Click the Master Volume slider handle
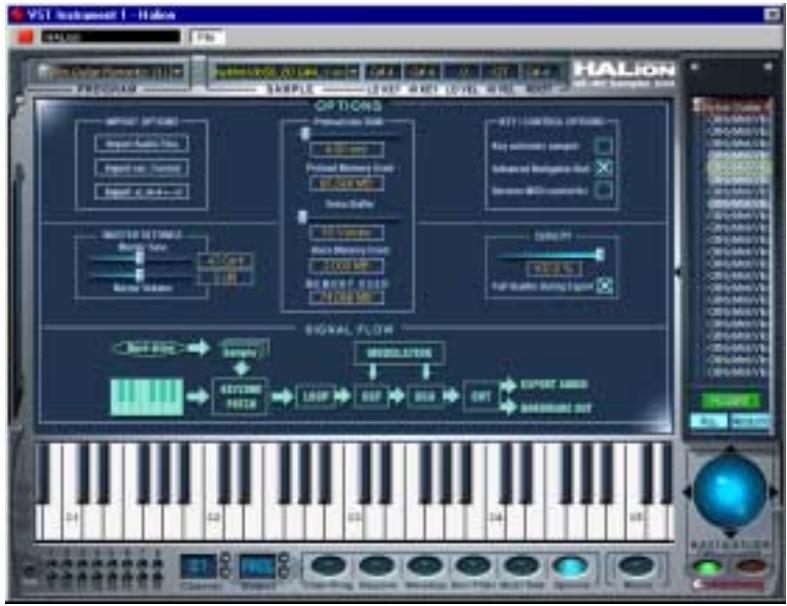The image size is (787, 606). (140, 275)
